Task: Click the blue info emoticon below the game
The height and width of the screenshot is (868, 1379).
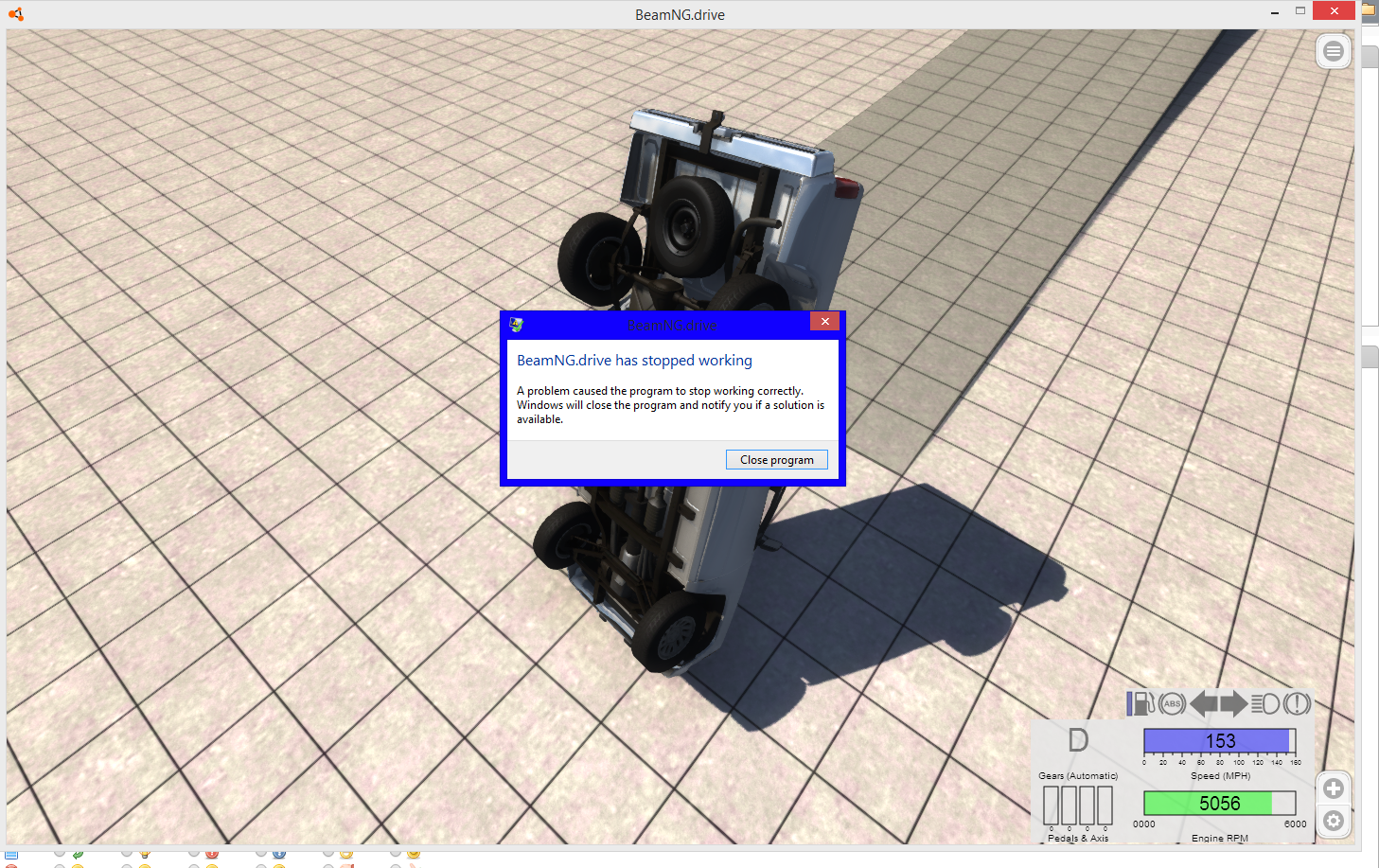Action: (279, 853)
